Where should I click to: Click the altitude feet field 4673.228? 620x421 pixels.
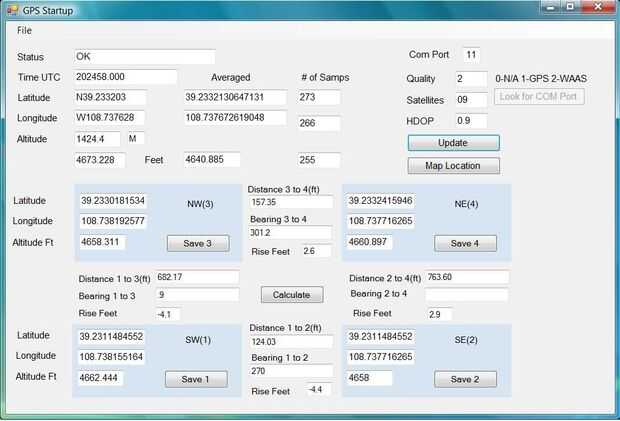100,160
